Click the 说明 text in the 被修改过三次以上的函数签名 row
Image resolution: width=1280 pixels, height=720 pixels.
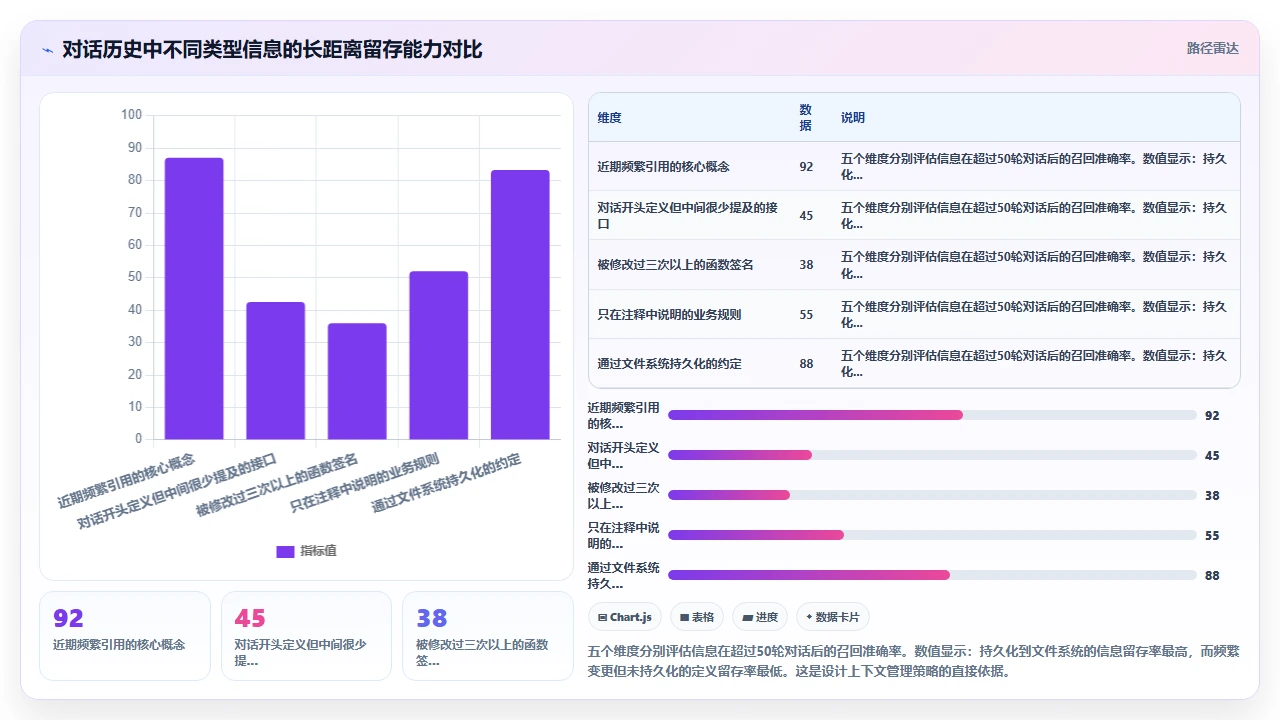coord(1034,265)
